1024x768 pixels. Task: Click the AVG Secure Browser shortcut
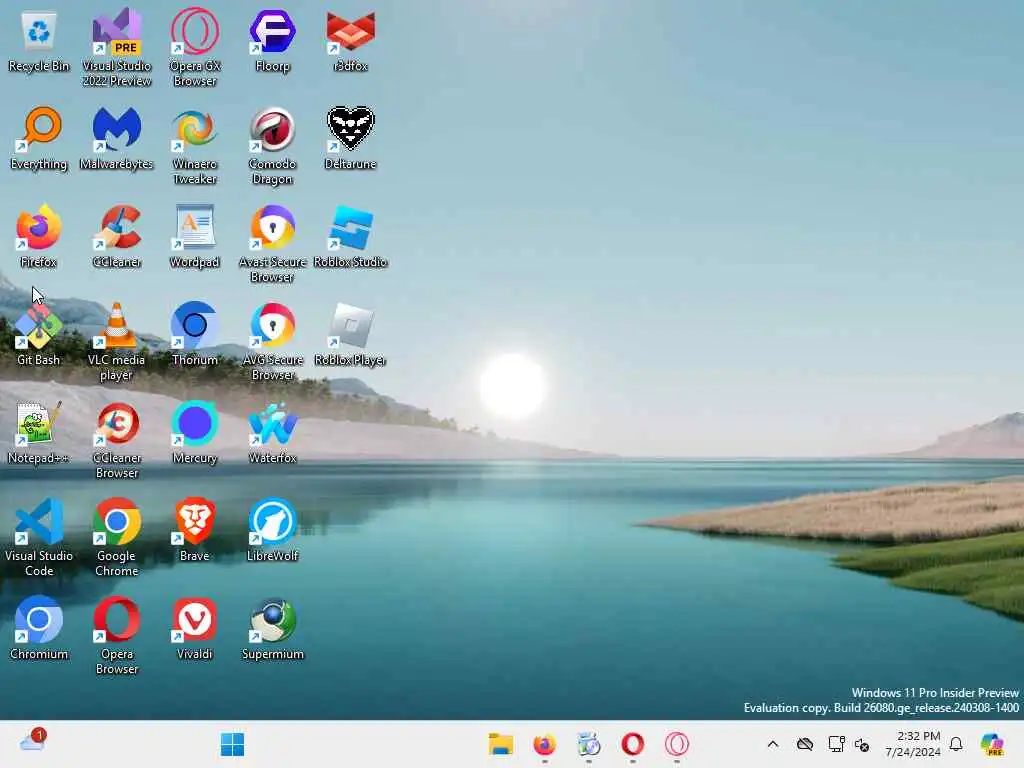tap(272, 342)
